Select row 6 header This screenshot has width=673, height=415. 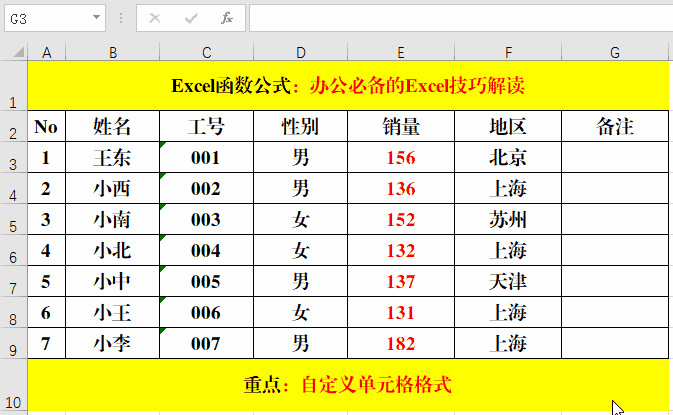(x=13, y=250)
